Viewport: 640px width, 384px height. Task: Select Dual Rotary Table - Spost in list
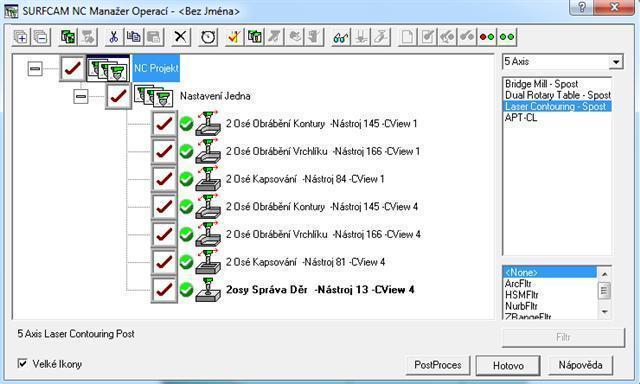(558, 95)
